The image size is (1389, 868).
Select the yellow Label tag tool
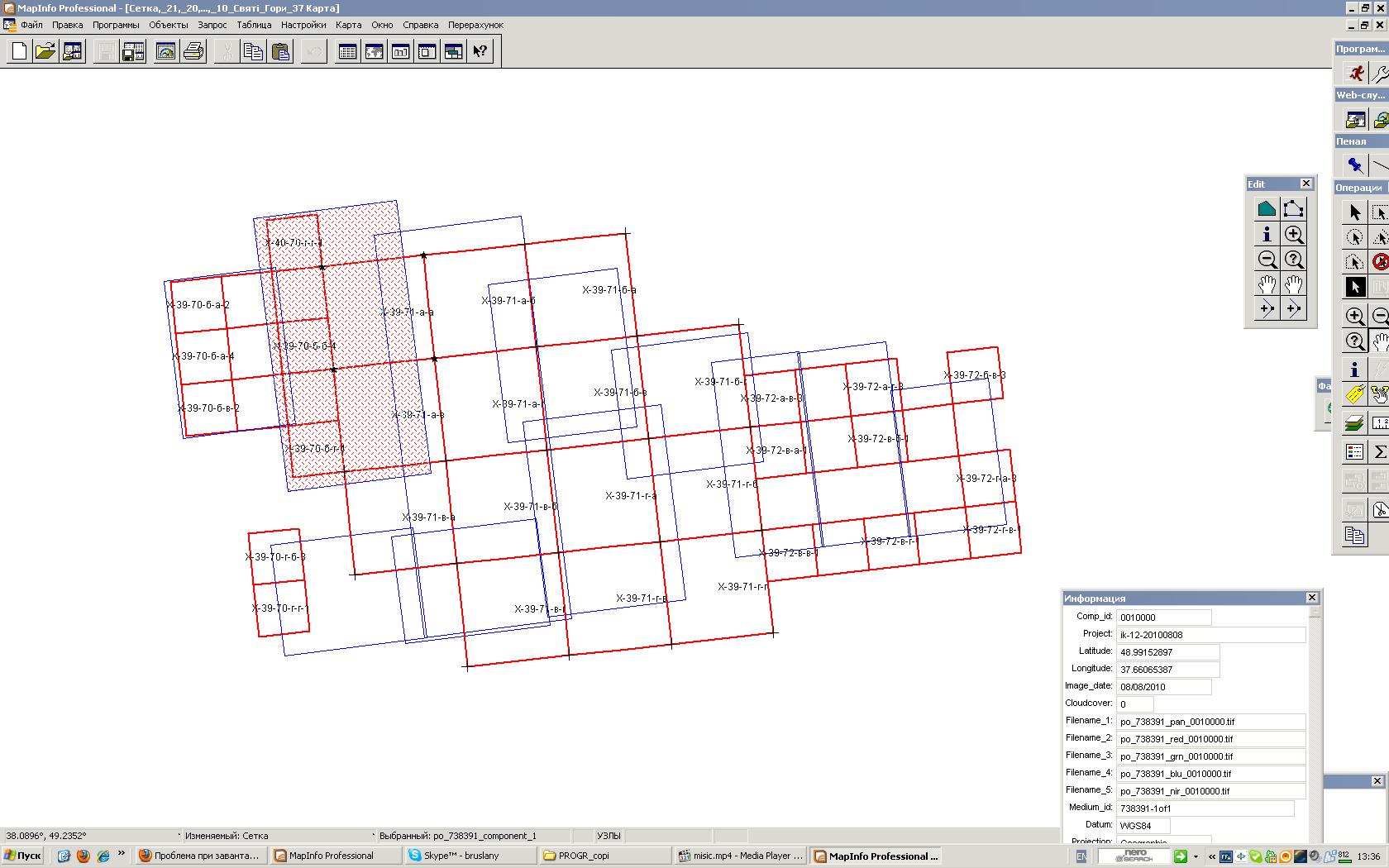pyautogui.click(x=1354, y=394)
